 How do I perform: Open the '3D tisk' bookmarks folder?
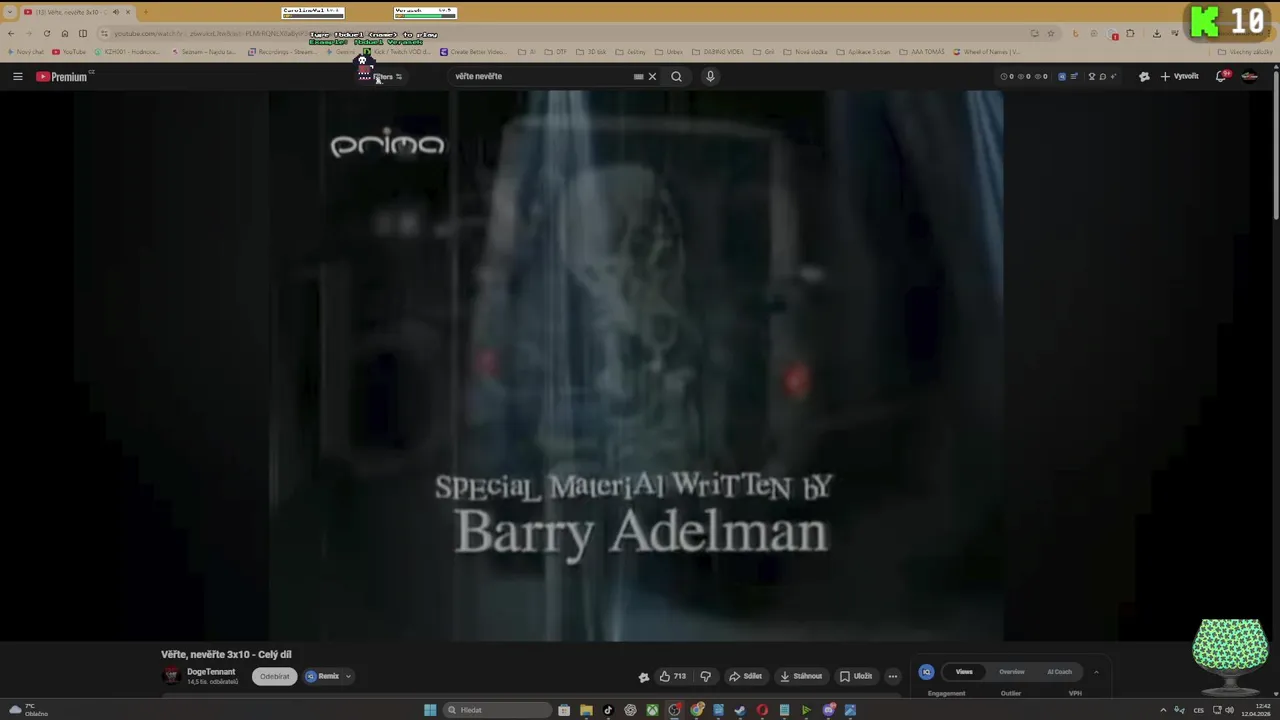[592, 52]
